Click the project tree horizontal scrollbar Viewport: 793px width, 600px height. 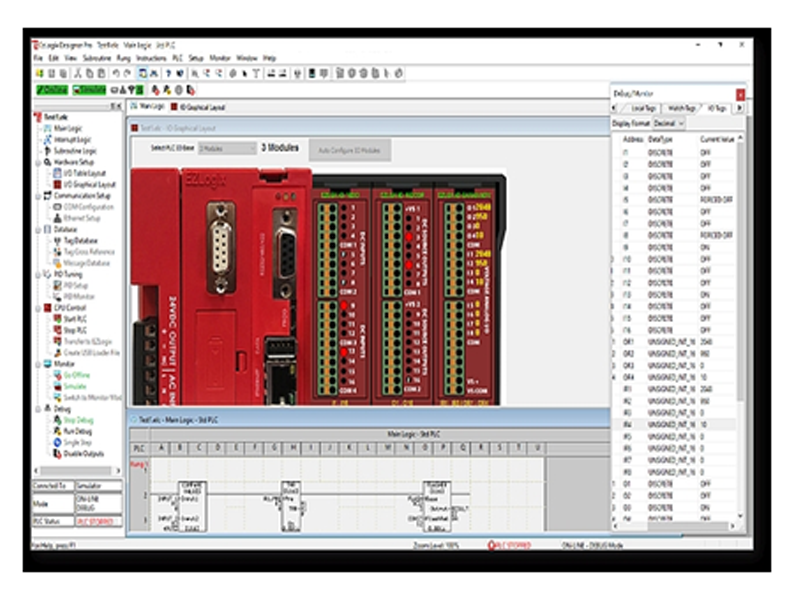(78, 470)
